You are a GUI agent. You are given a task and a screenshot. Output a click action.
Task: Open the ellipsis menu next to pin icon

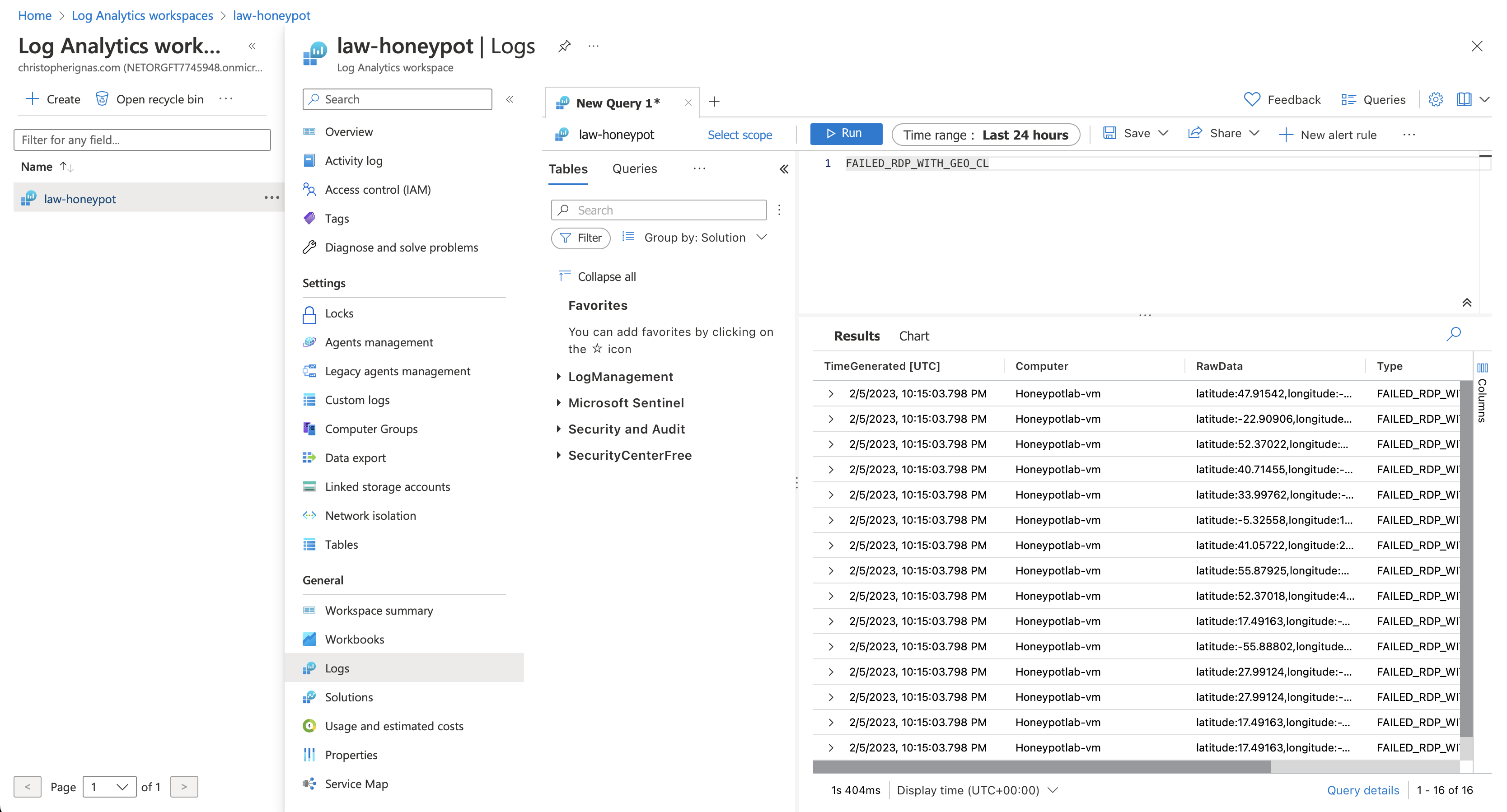593,46
